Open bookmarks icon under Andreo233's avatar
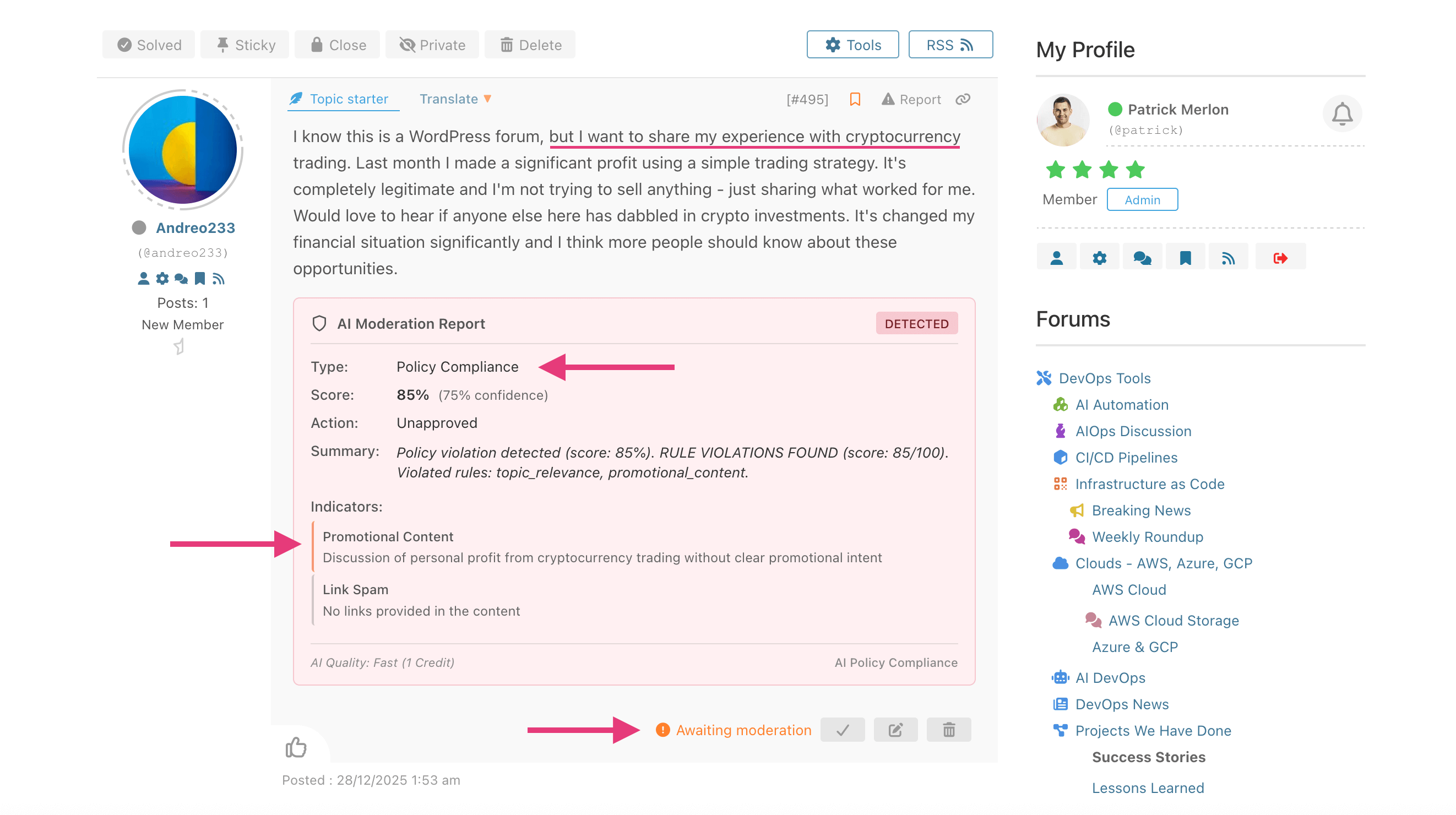The image size is (1456, 815). pos(200,278)
